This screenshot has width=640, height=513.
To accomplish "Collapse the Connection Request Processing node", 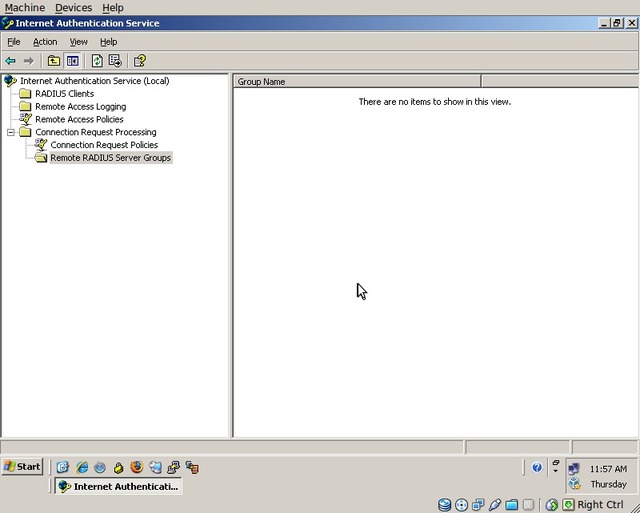I will point(11,132).
